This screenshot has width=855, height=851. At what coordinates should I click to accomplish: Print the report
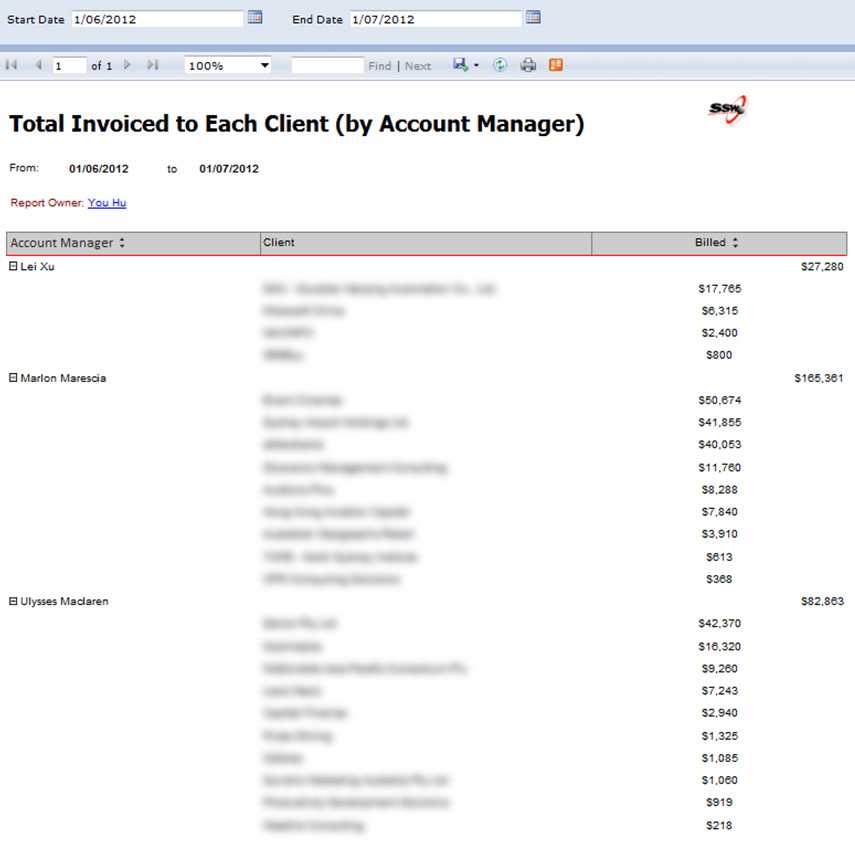(x=528, y=65)
